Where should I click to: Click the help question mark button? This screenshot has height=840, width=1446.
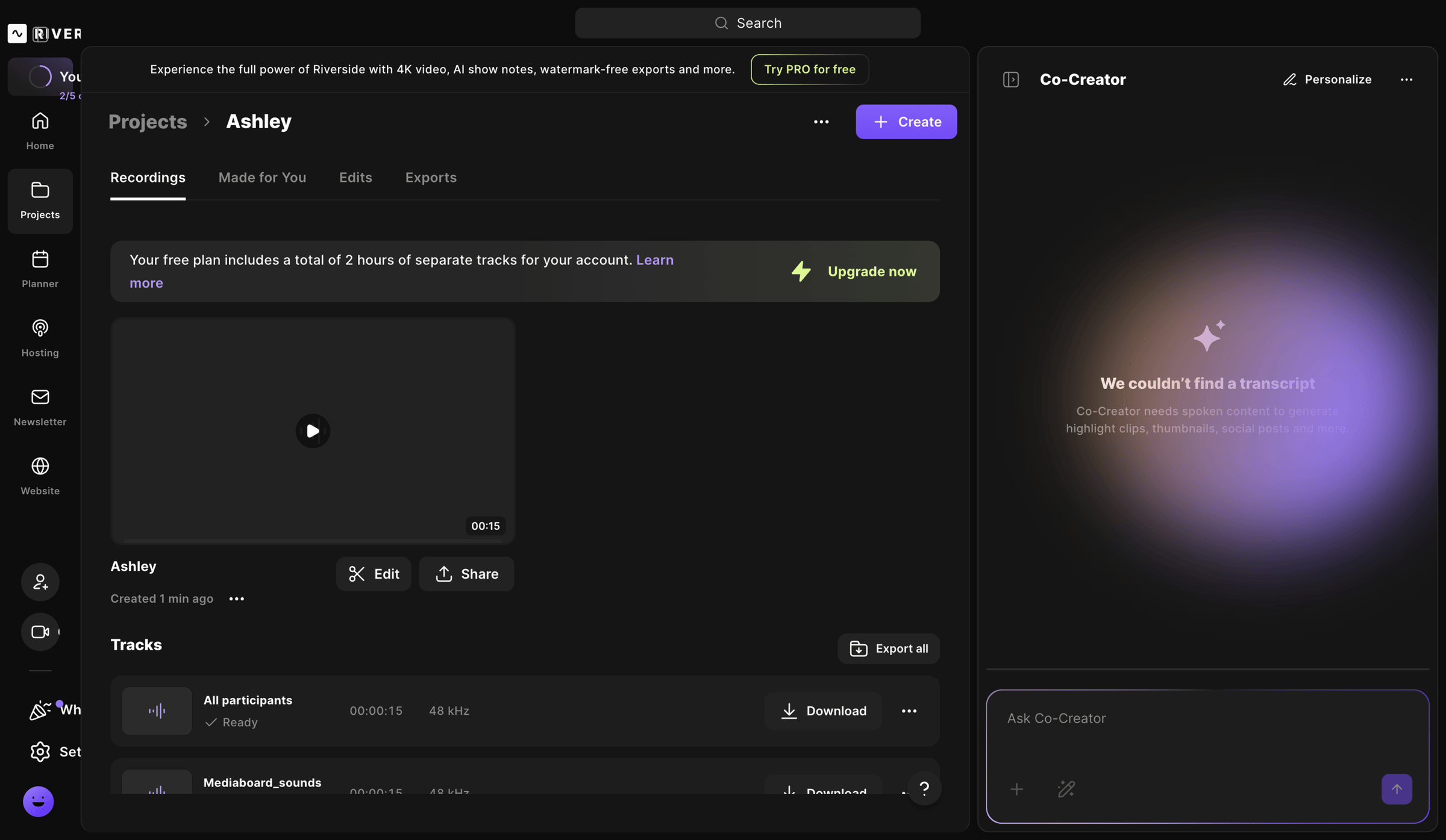[924, 789]
